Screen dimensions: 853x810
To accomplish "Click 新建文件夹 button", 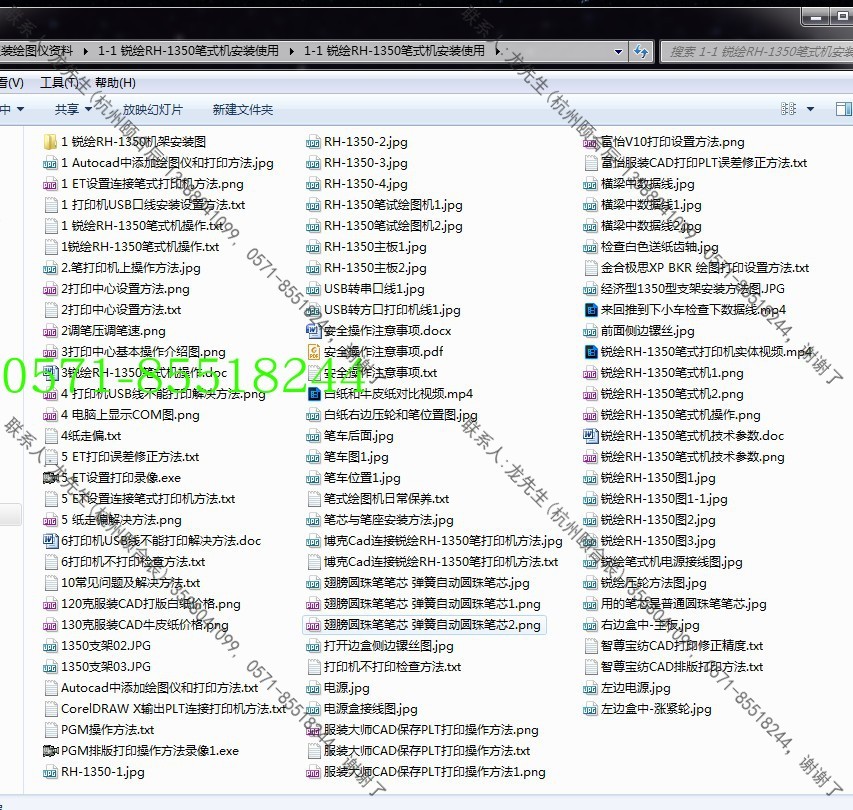I will (243, 109).
